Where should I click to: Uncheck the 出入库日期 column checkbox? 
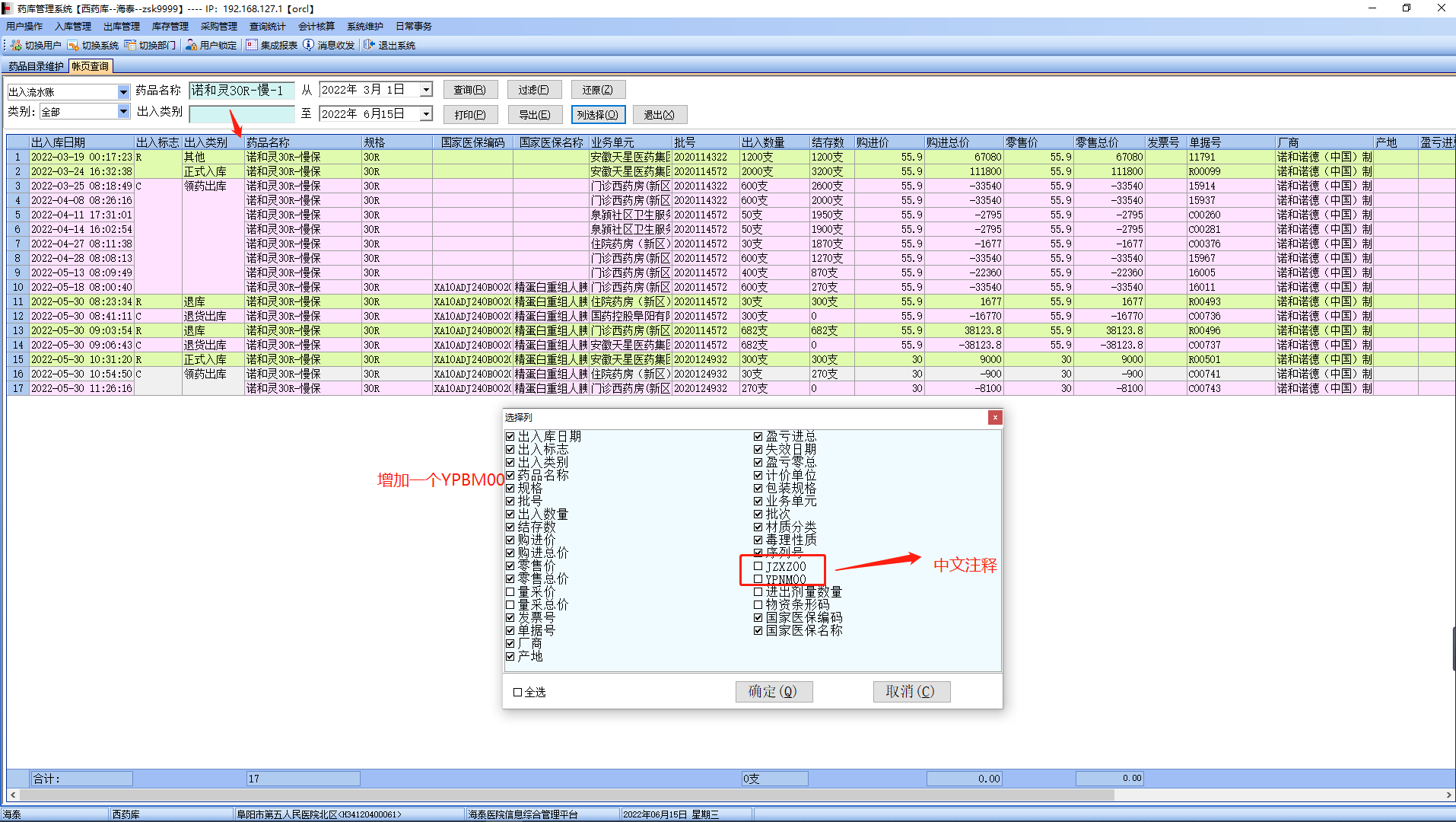click(510, 437)
